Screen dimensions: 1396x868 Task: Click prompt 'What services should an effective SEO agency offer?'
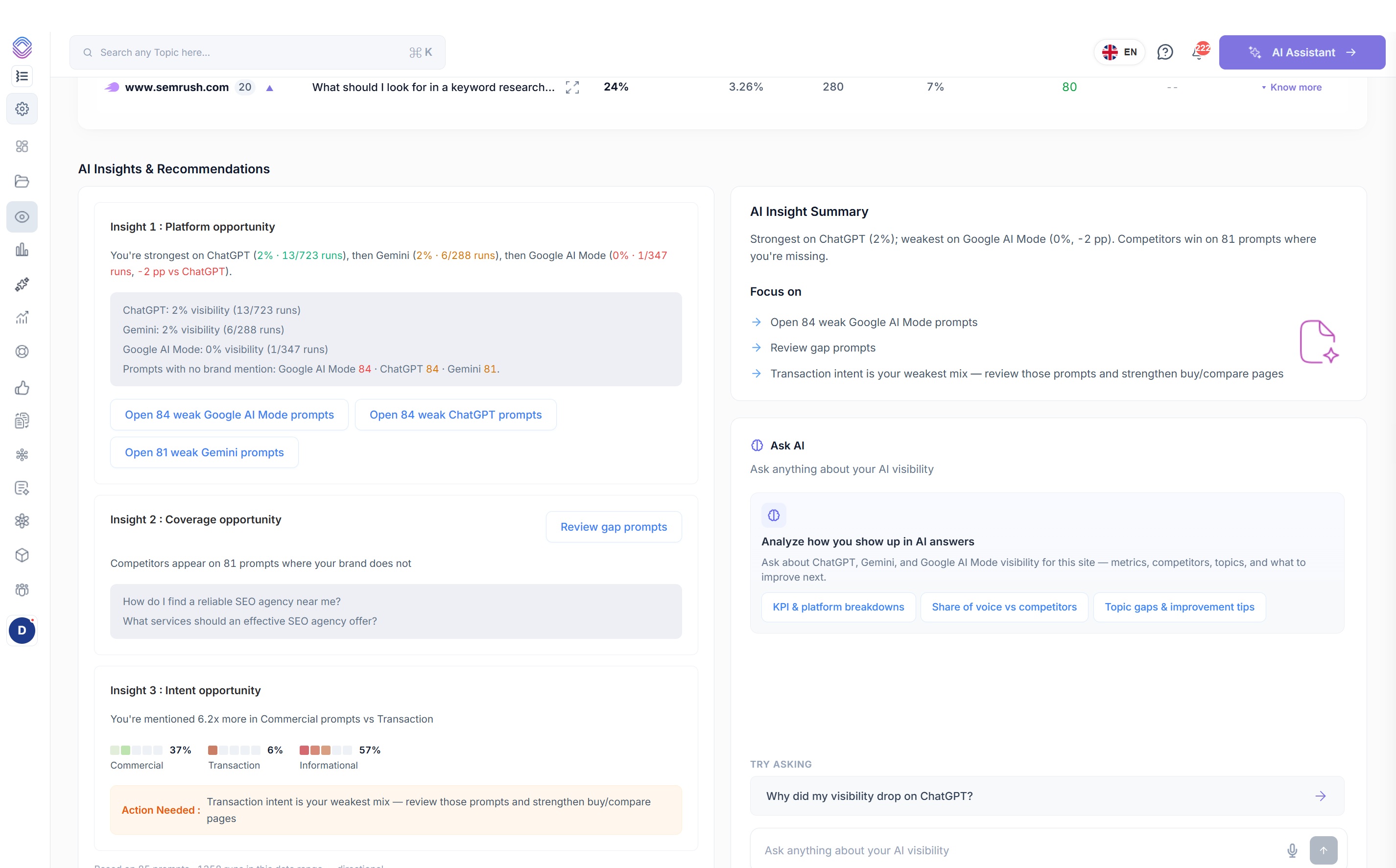pos(250,621)
